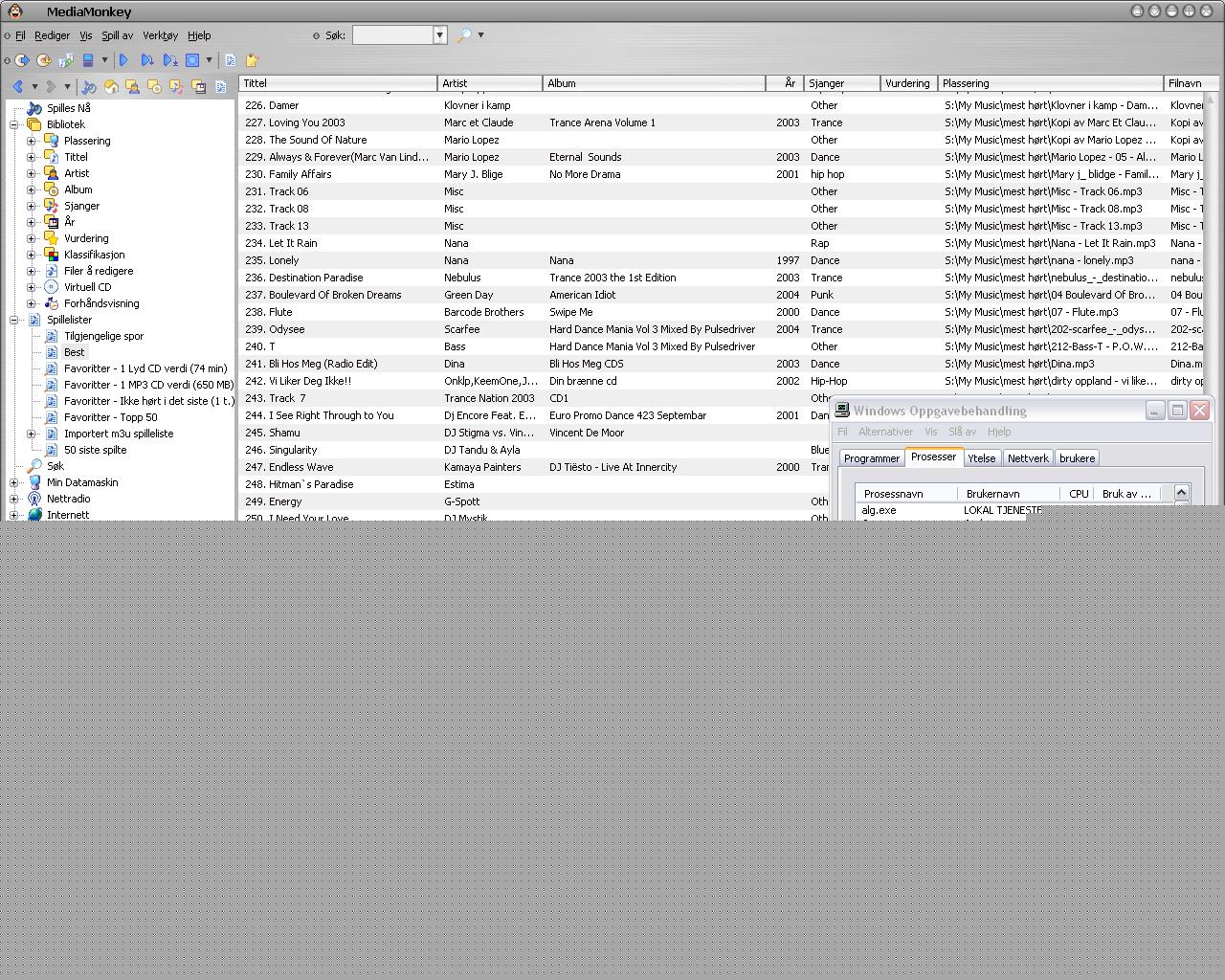Click the house-shaped Library toolbar icon

[x=111, y=87]
